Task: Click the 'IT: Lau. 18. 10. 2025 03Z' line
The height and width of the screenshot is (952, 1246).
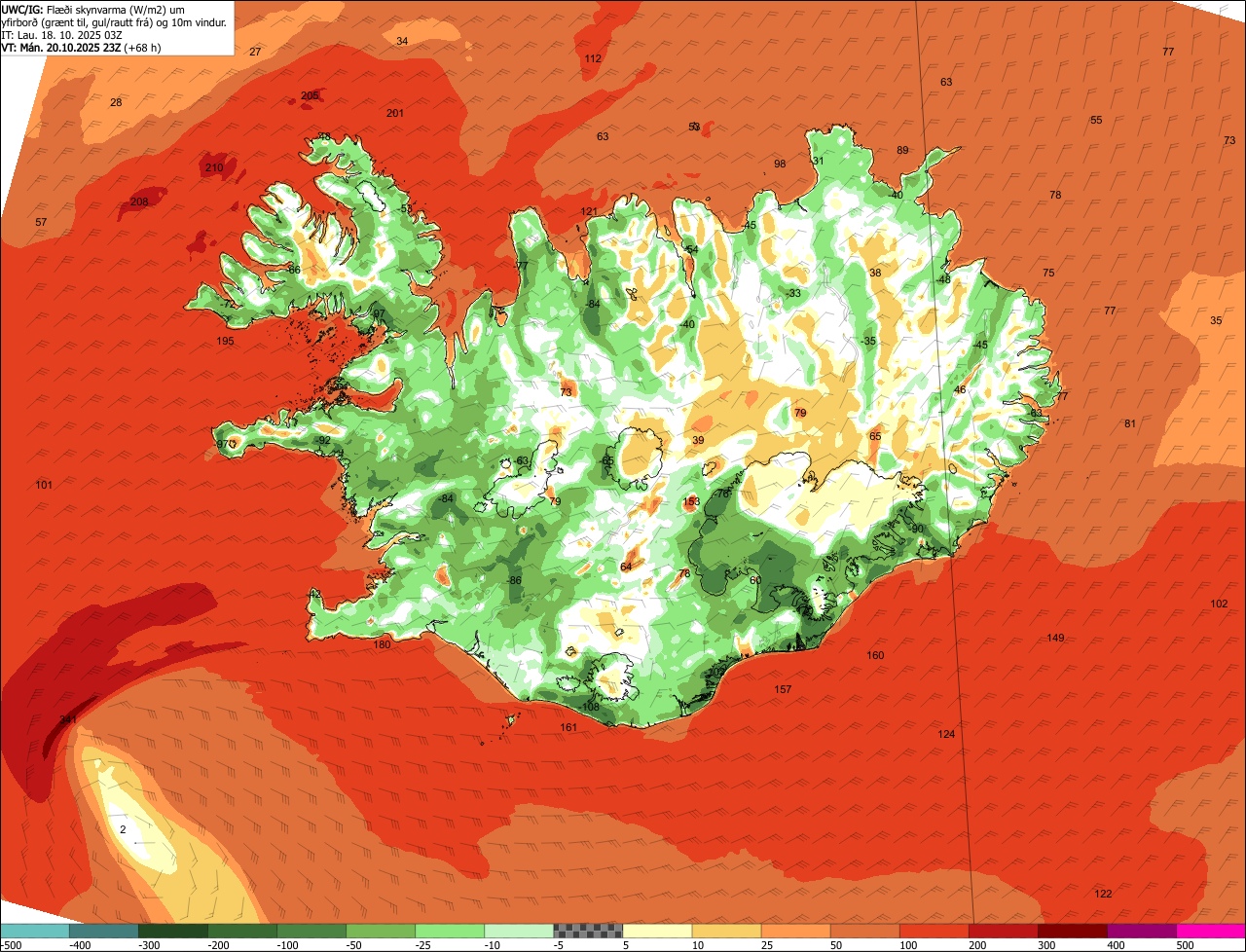Action: pyautogui.click(x=62, y=35)
